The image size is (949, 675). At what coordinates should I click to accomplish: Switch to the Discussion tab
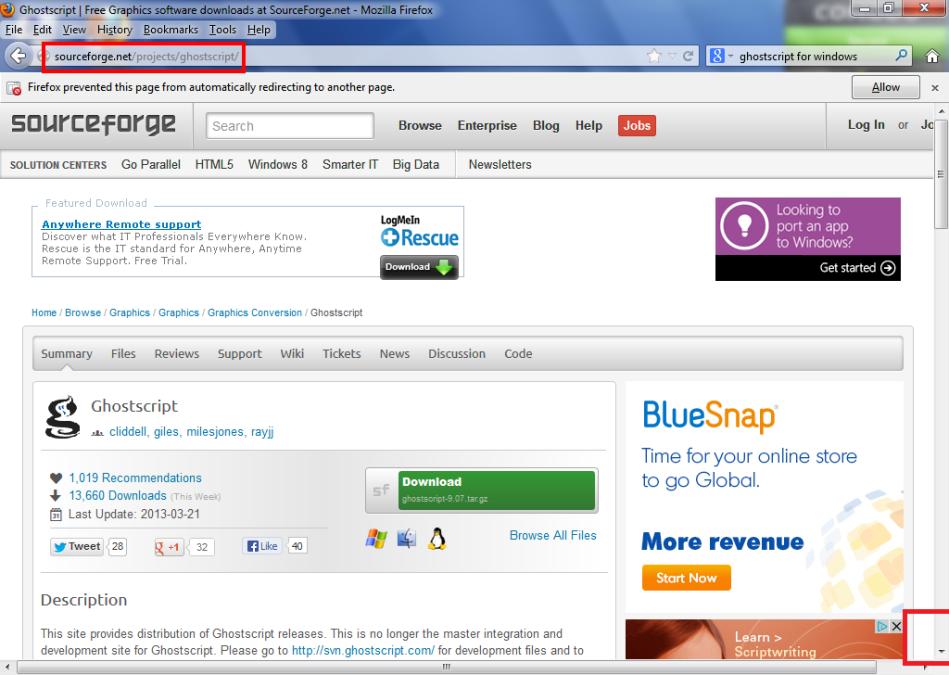[457, 354]
